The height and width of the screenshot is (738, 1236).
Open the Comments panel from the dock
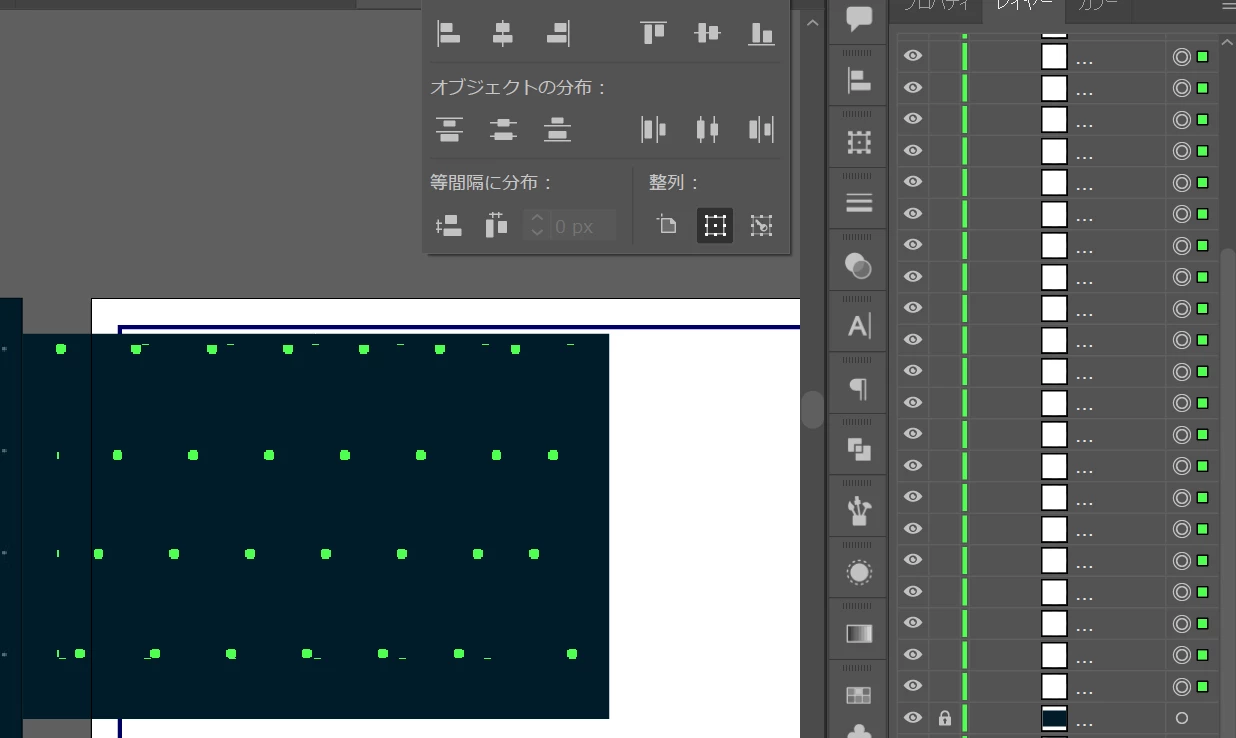[859, 18]
